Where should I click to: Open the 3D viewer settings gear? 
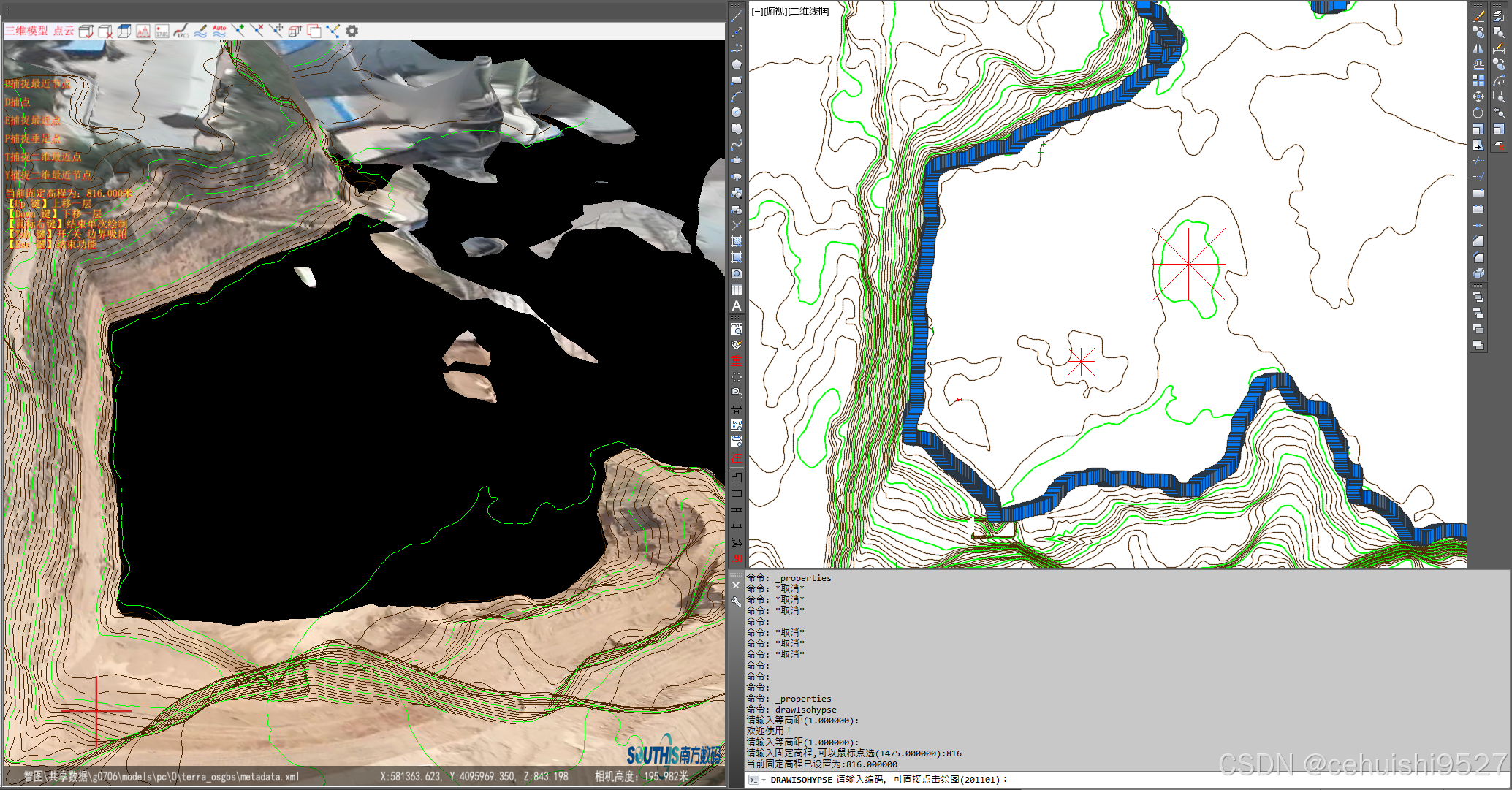point(352,31)
